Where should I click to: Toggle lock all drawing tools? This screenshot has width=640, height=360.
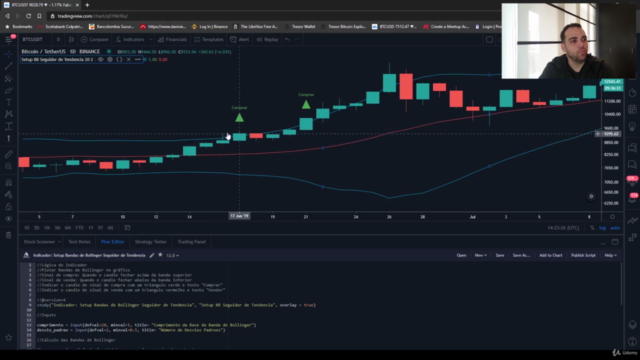pos(9,207)
